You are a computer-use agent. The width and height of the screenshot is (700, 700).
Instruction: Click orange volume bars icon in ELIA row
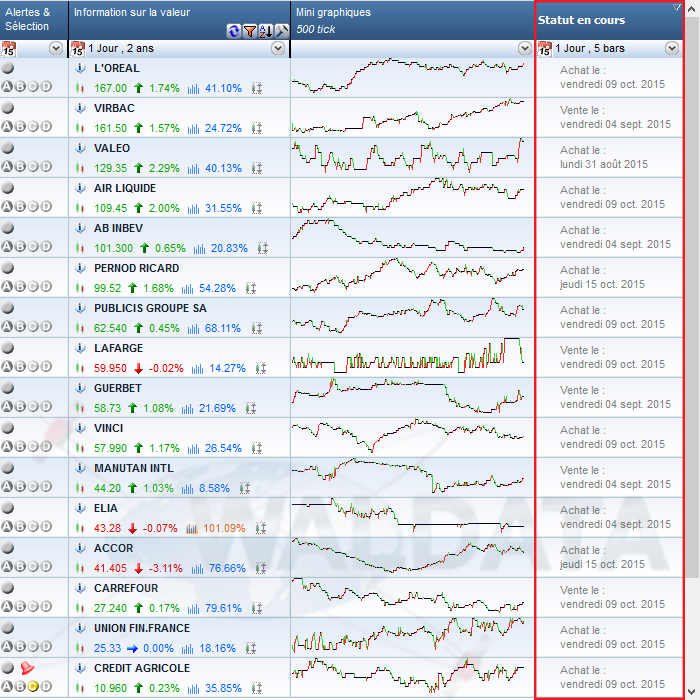pyautogui.click(x=192, y=529)
